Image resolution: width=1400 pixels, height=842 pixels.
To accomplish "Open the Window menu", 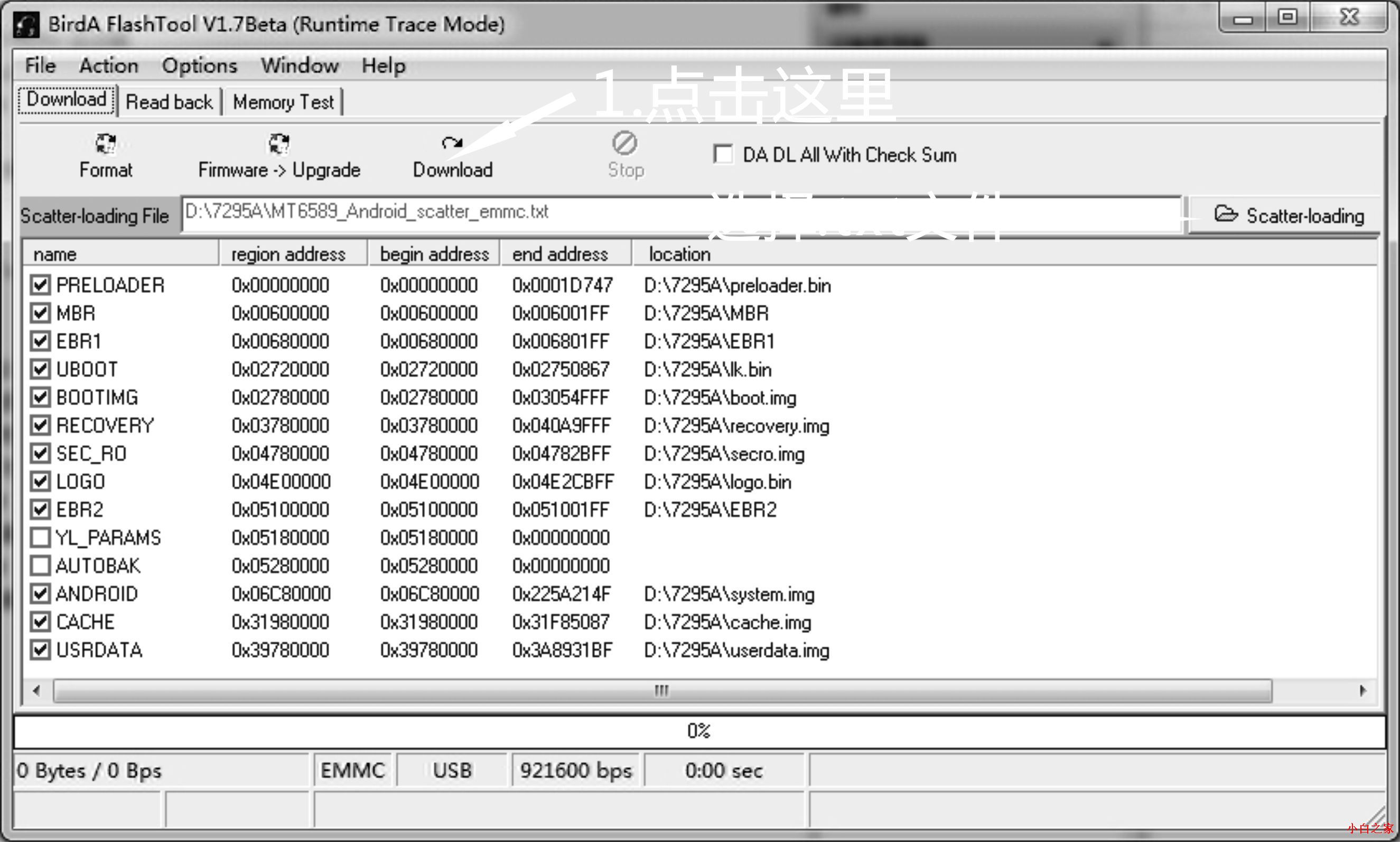I will (300, 66).
